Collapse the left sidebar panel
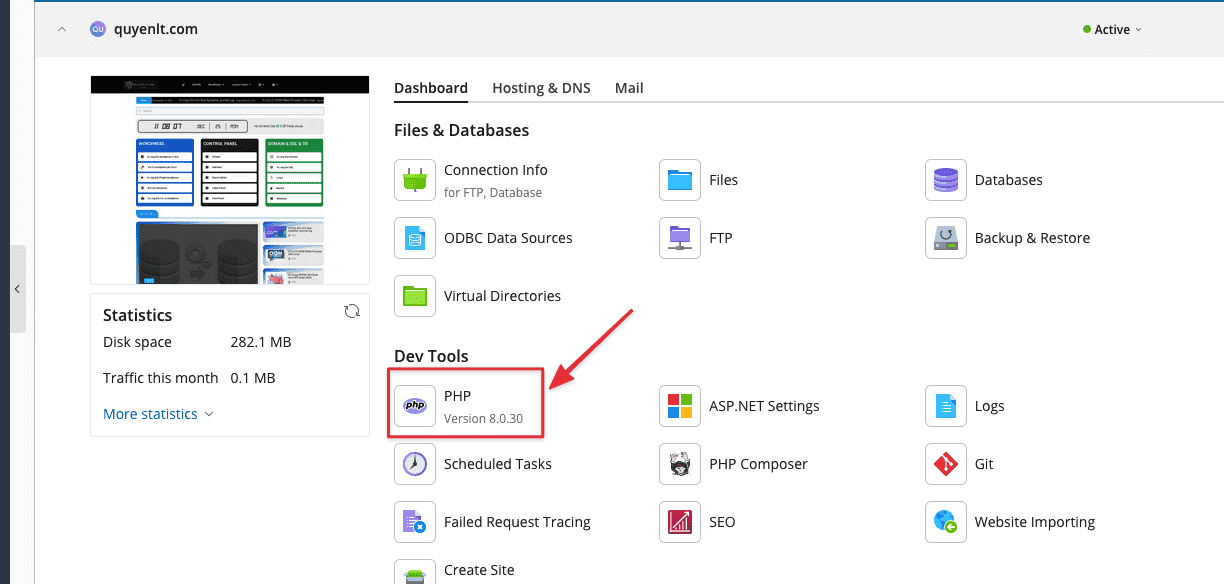Screen dimensions: 1224x584 click(x=17, y=289)
